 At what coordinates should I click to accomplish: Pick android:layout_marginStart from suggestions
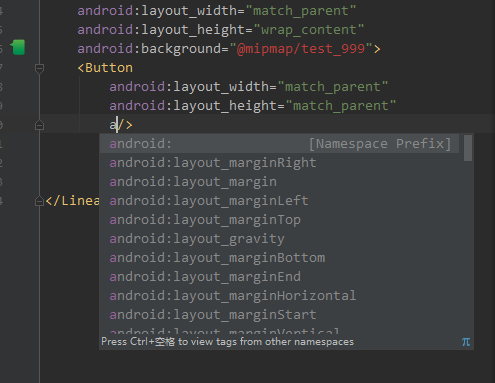(x=279, y=315)
